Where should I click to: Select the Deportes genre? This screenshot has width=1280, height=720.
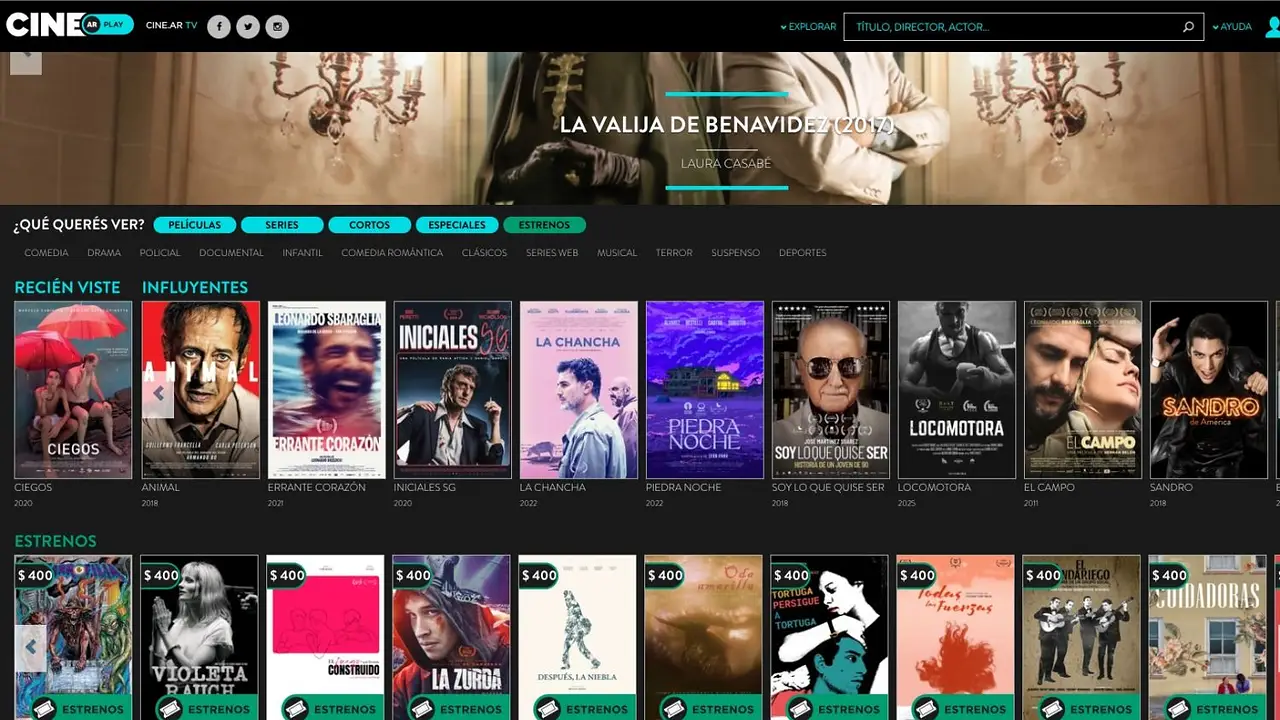coord(803,253)
